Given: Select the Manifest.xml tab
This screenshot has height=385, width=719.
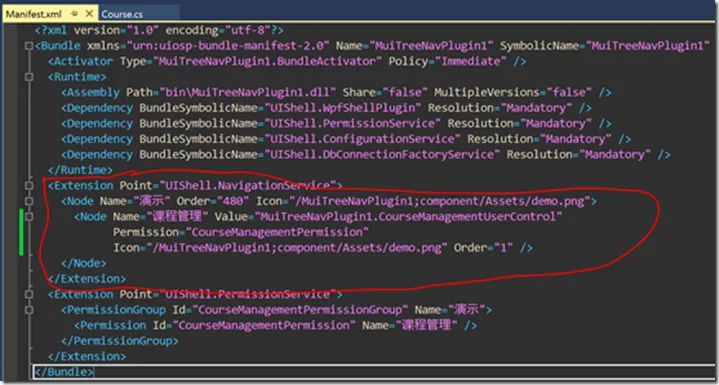Looking at the screenshot, I should pos(33,14).
